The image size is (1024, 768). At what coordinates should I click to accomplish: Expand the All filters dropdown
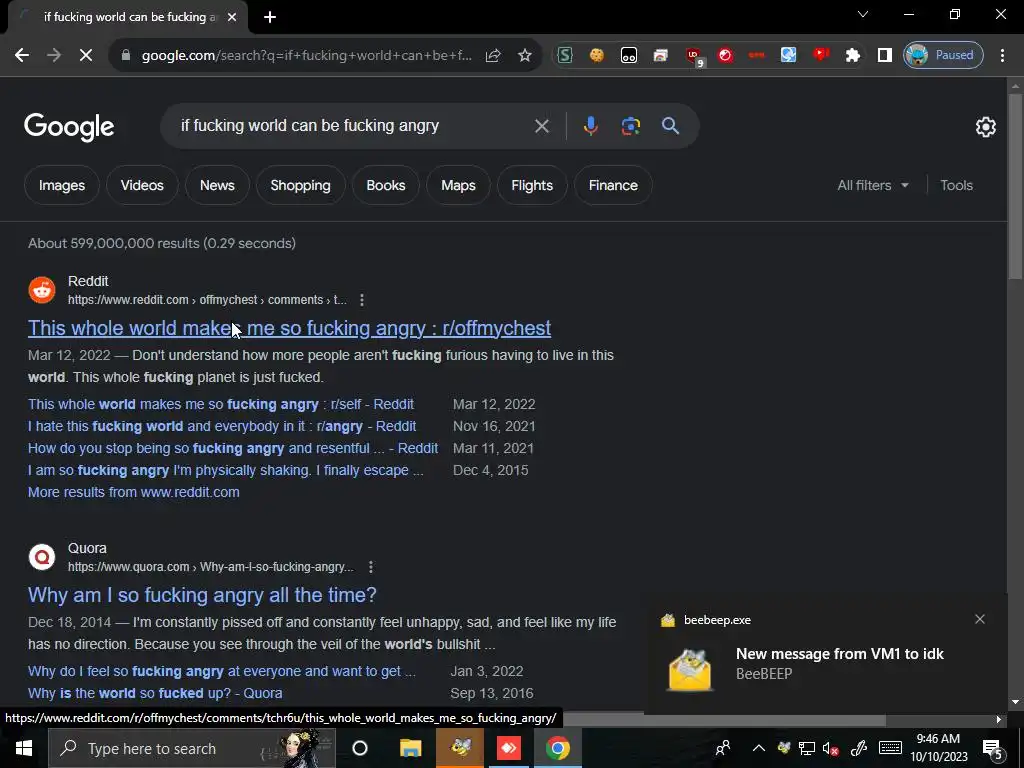pyautogui.click(x=873, y=185)
